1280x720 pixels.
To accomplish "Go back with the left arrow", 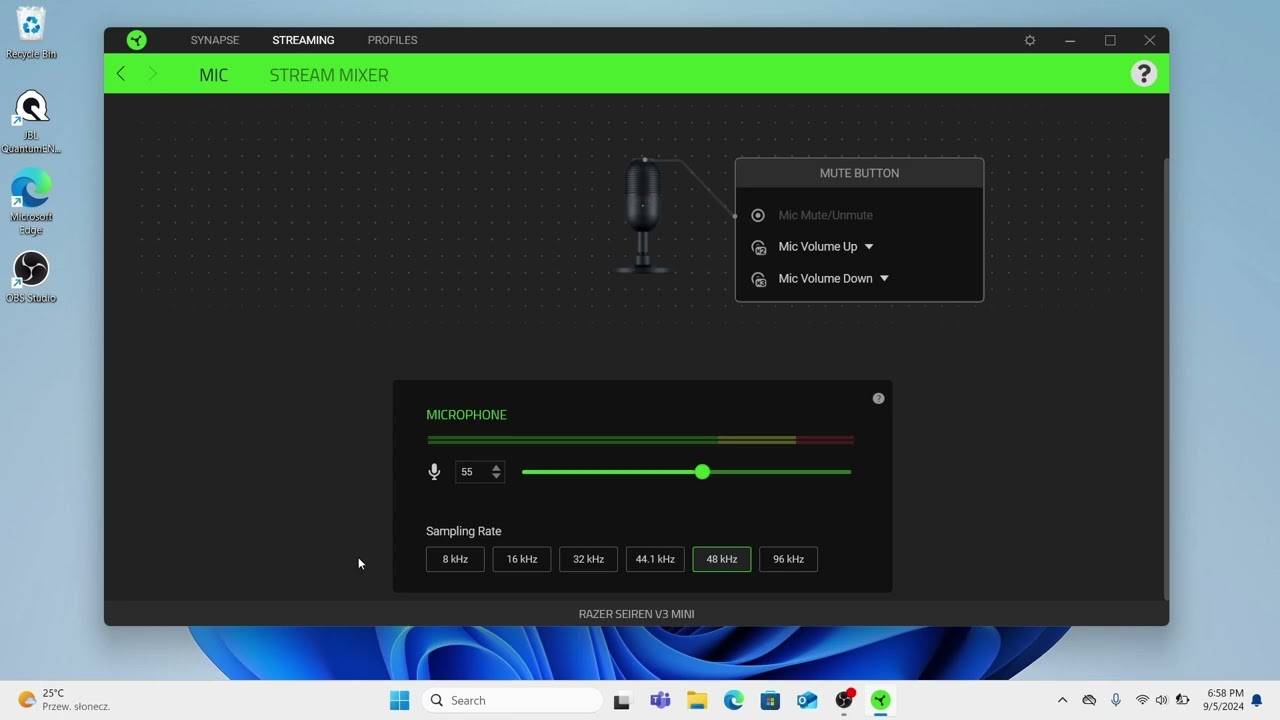I will coord(121,74).
